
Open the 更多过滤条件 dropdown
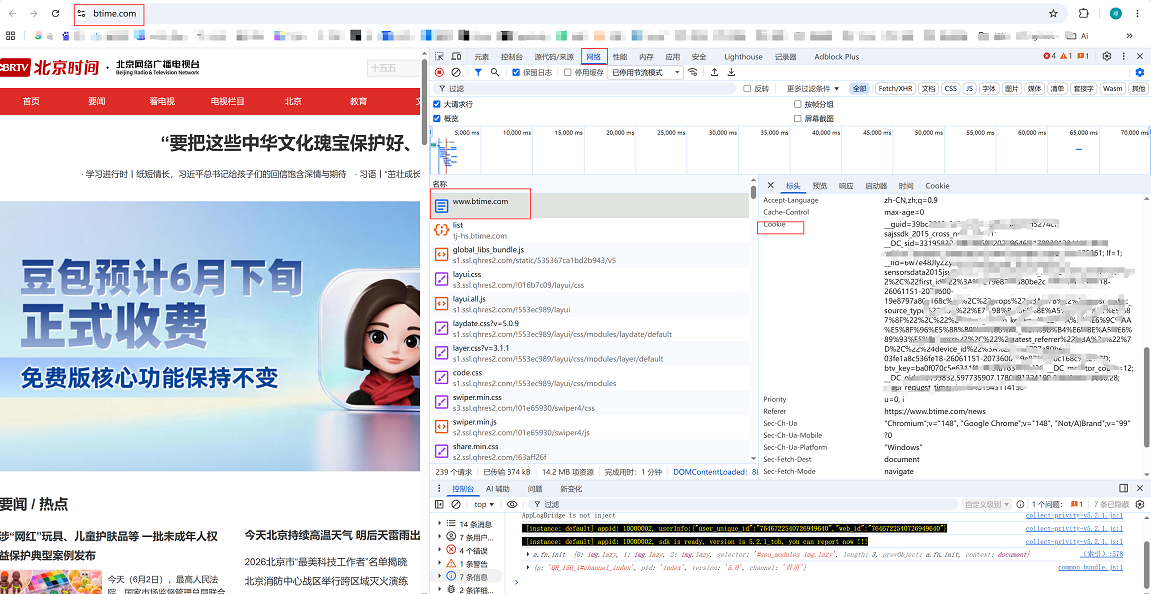tap(813, 88)
